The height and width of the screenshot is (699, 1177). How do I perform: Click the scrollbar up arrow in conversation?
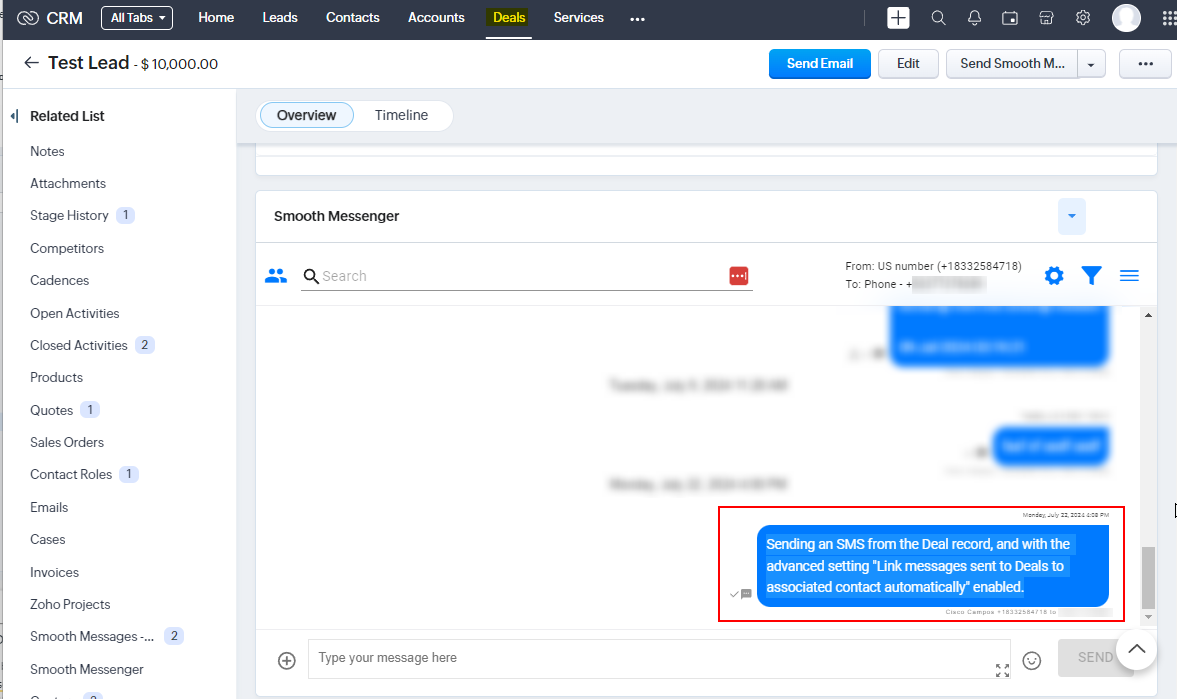point(1148,315)
